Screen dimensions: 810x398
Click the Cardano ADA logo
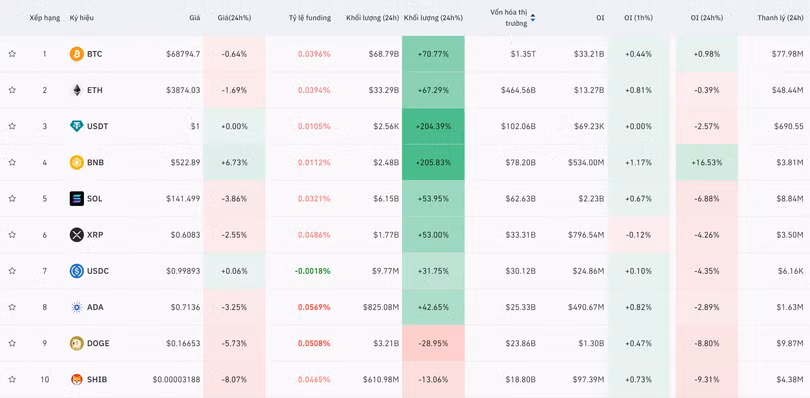click(76, 307)
